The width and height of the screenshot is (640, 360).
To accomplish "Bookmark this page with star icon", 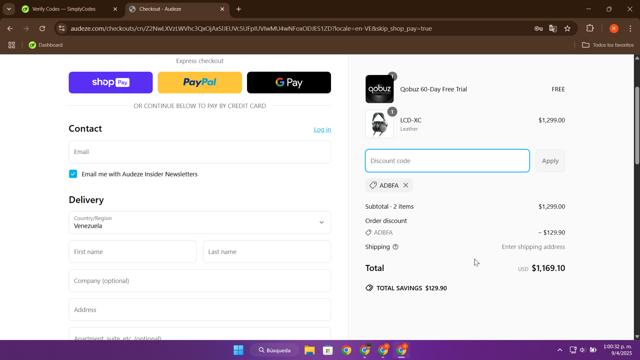I will point(567,29).
